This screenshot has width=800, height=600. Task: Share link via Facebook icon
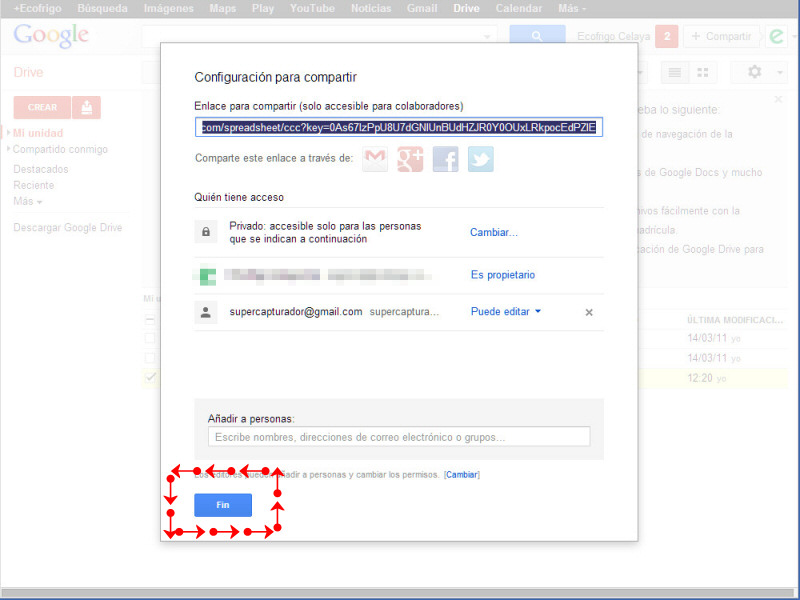pos(445,159)
